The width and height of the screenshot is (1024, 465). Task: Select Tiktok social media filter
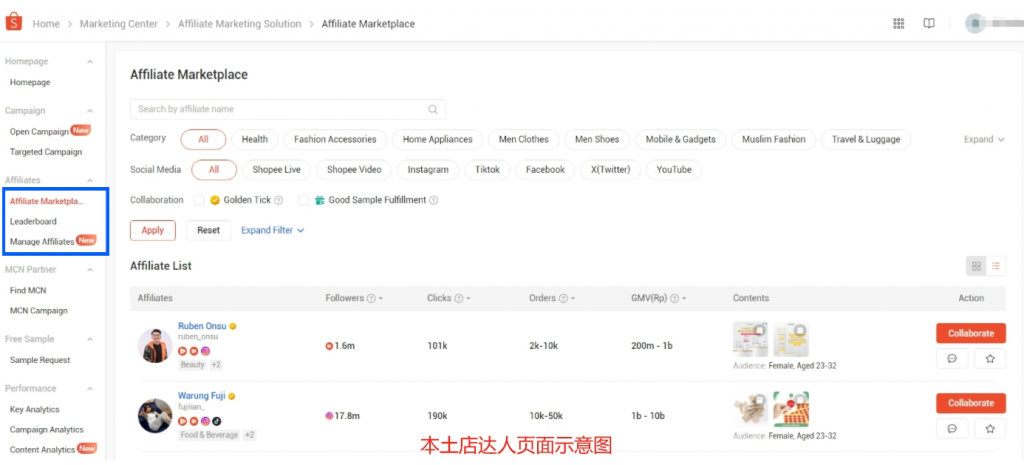coord(487,170)
